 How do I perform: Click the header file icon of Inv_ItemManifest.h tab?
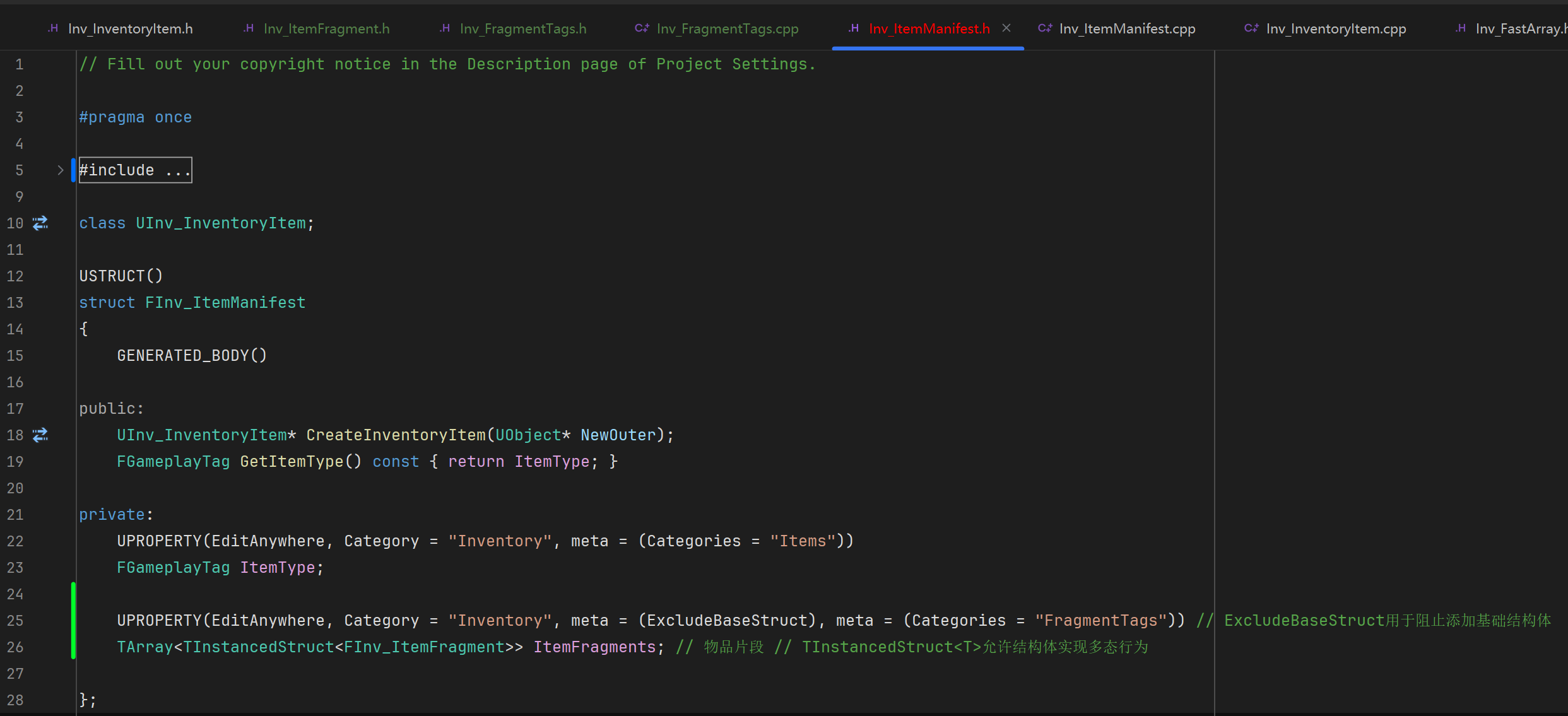853,28
